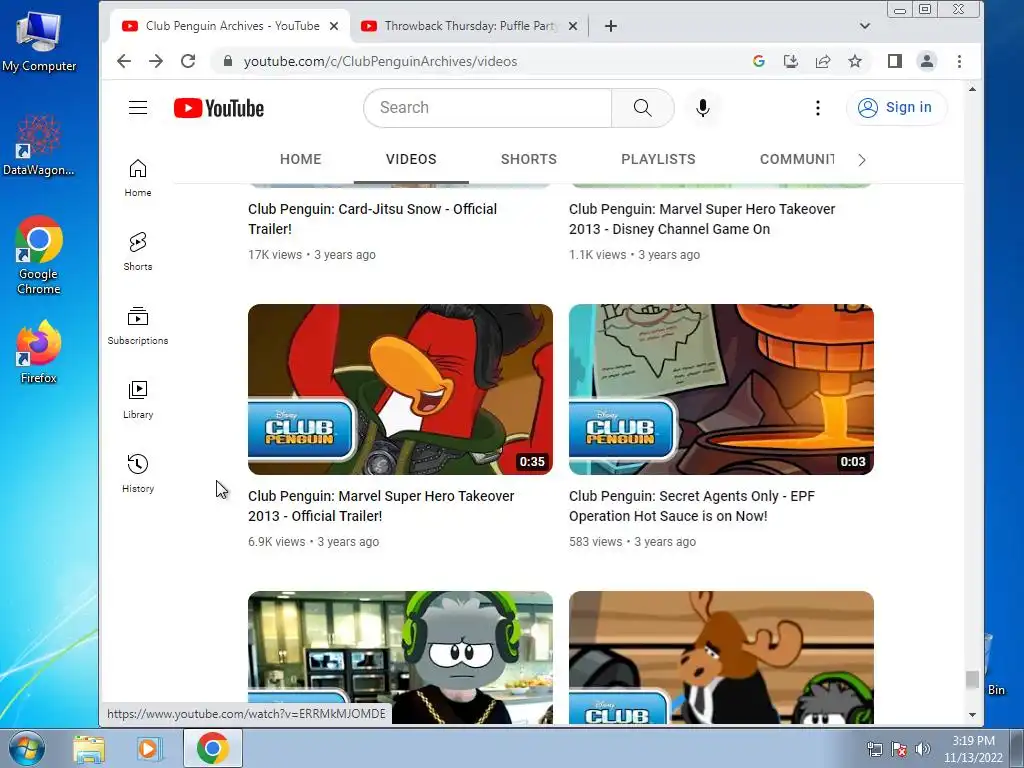Open Chrome profile avatar
Viewport: 1024px width, 768px height.
click(x=927, y=61)
